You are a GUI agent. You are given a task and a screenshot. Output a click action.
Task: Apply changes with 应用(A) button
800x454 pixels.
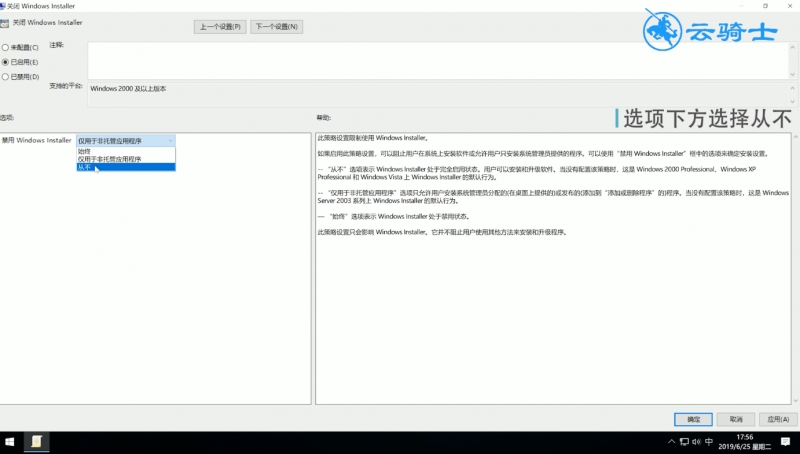(x=778, y=419)
